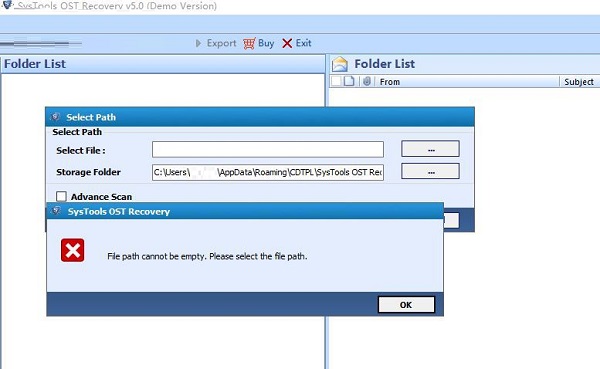Click OK in the error dialog

406,305
